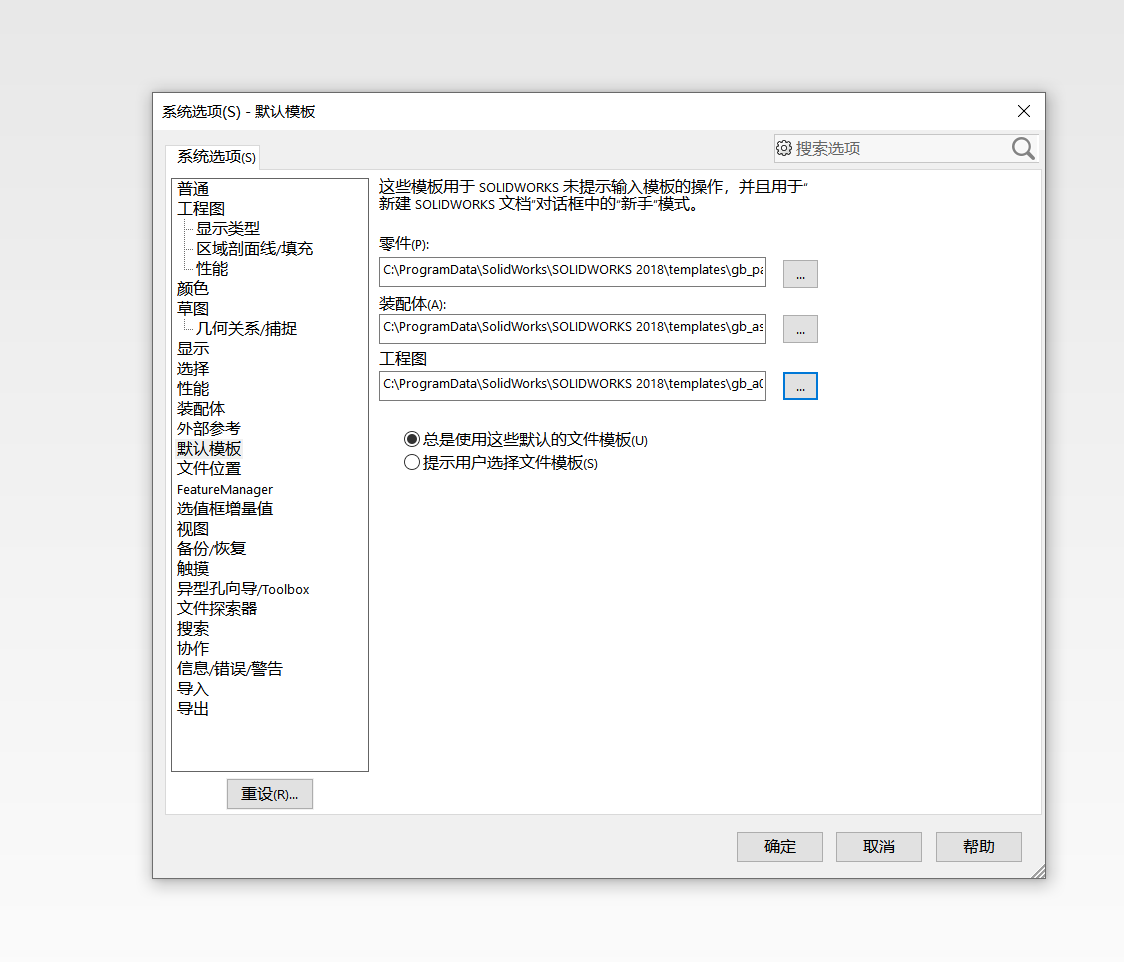The image size is (1124, 962).
Task: Click the 零件 template path field
Action: tap(572, 271)
